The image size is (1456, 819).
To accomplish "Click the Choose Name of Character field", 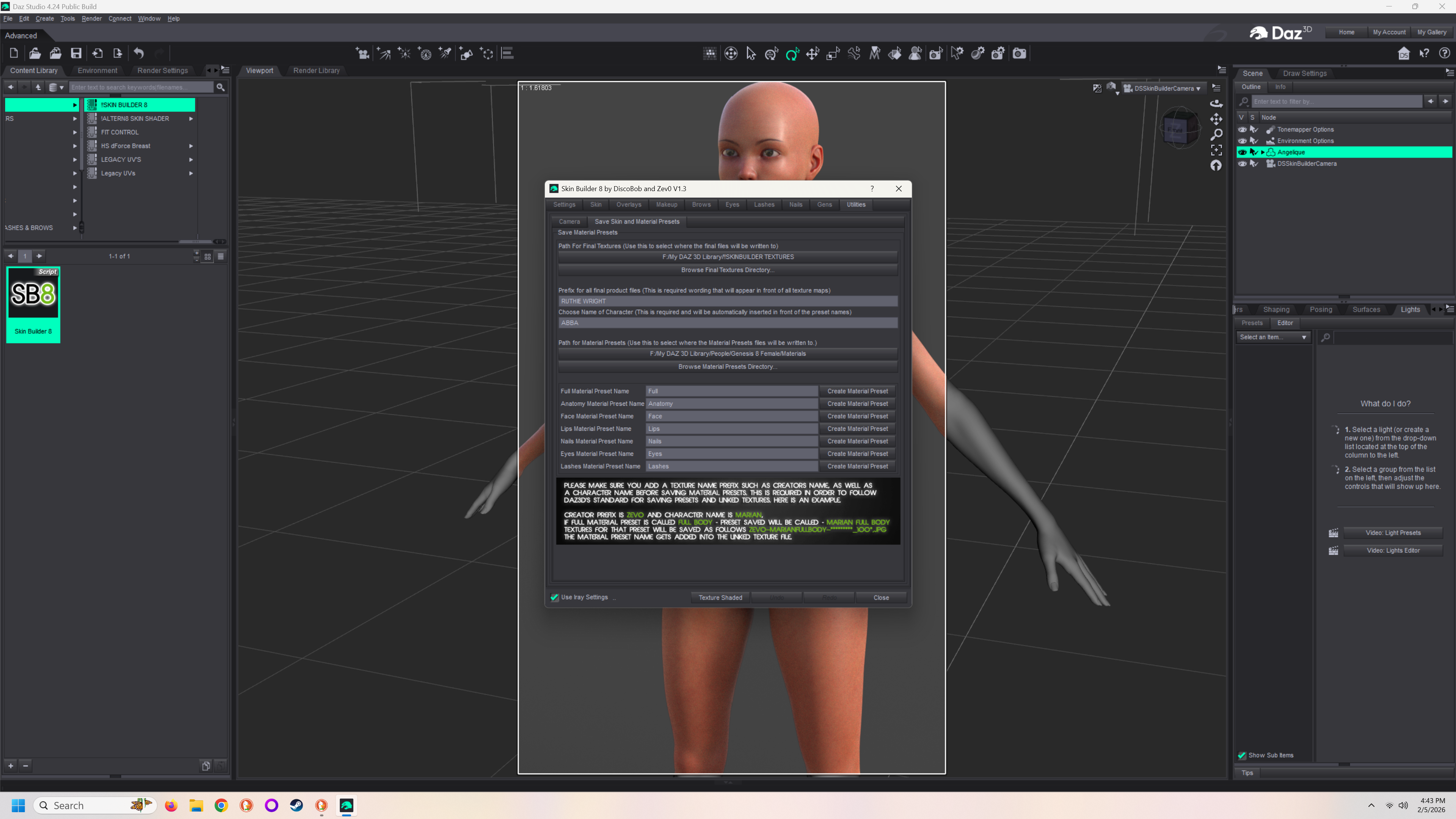I will 728,323.
